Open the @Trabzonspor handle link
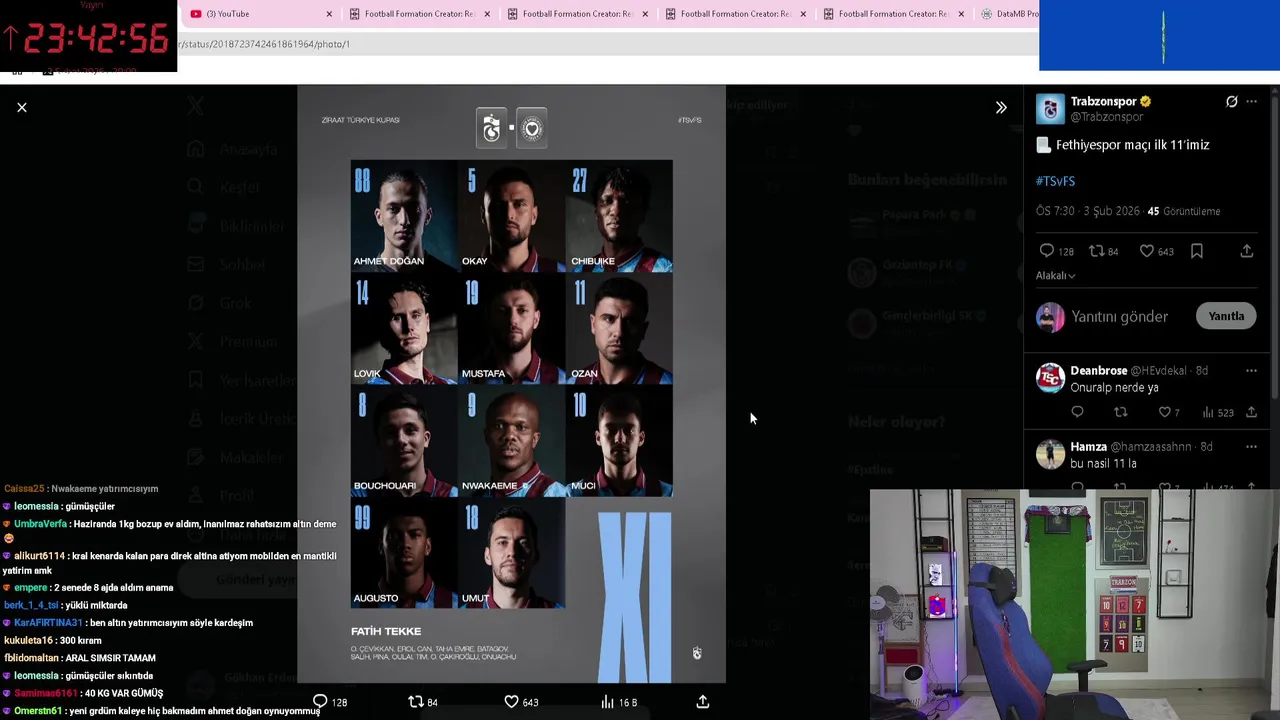1280x720 pixels. (1107, 117)
